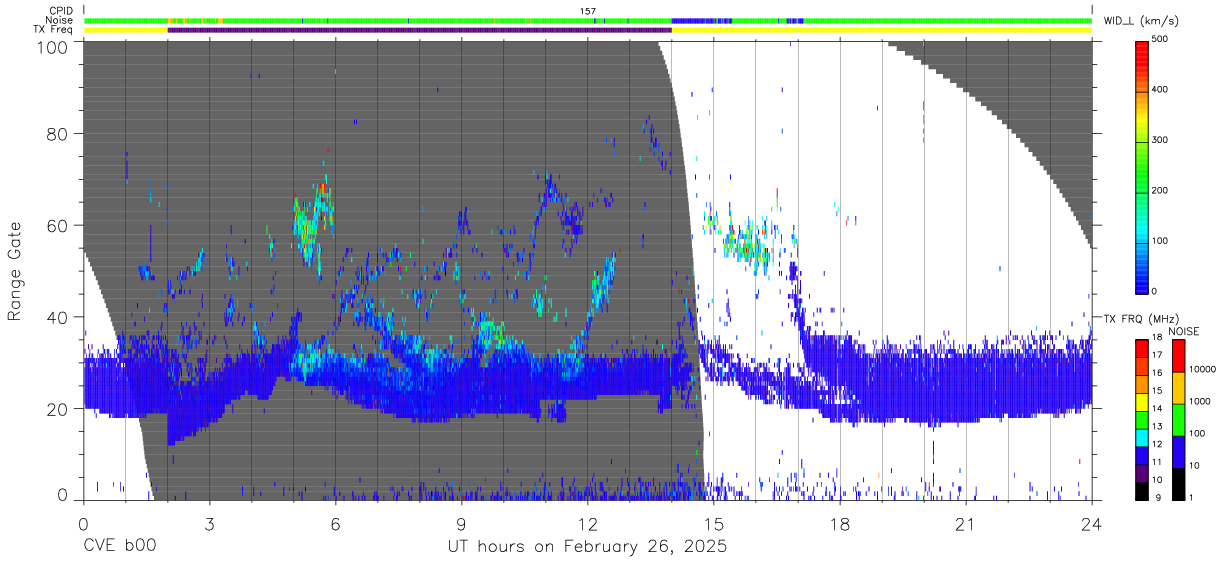
Task: Click the '9' hour tick on the time axis
Action: click(461, 523)
